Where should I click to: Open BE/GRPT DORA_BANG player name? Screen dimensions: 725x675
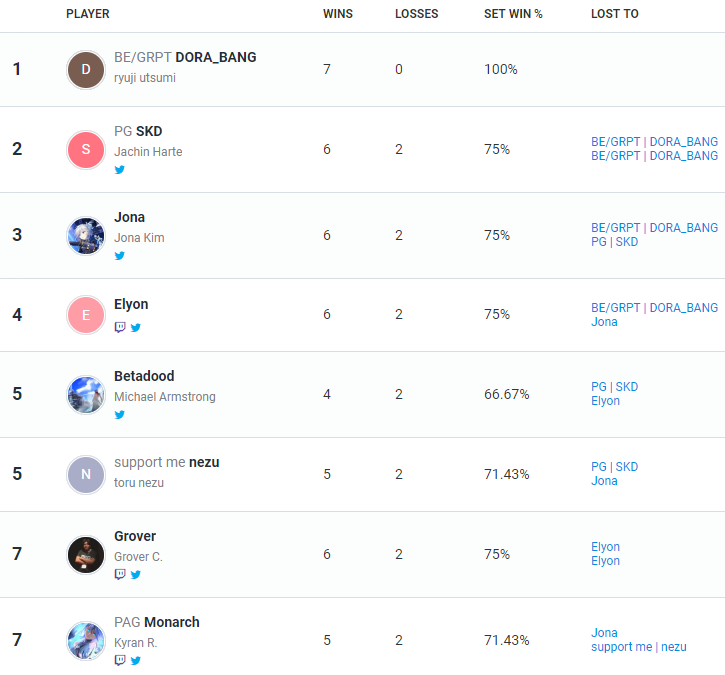(185, 57)
